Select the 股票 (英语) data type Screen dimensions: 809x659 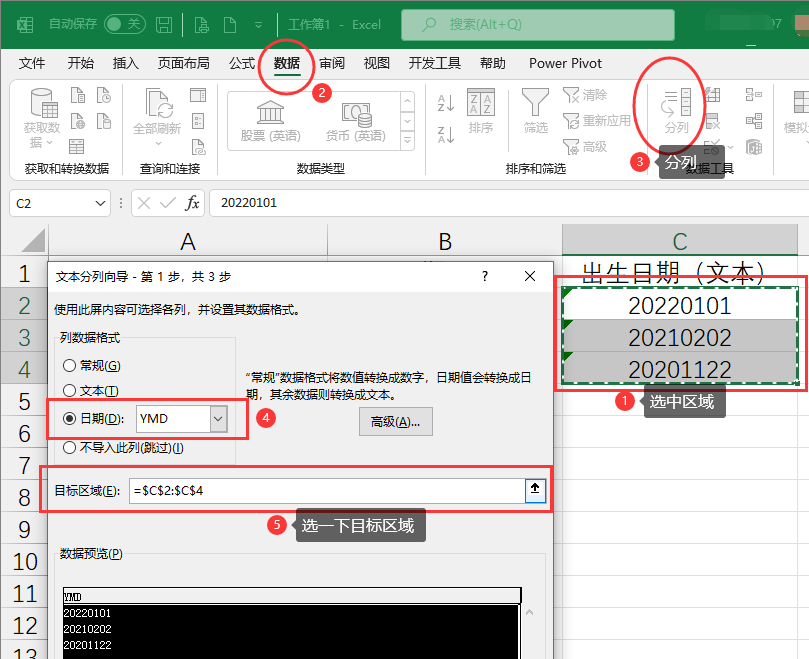pyautogui.click(x=270, y=118)
